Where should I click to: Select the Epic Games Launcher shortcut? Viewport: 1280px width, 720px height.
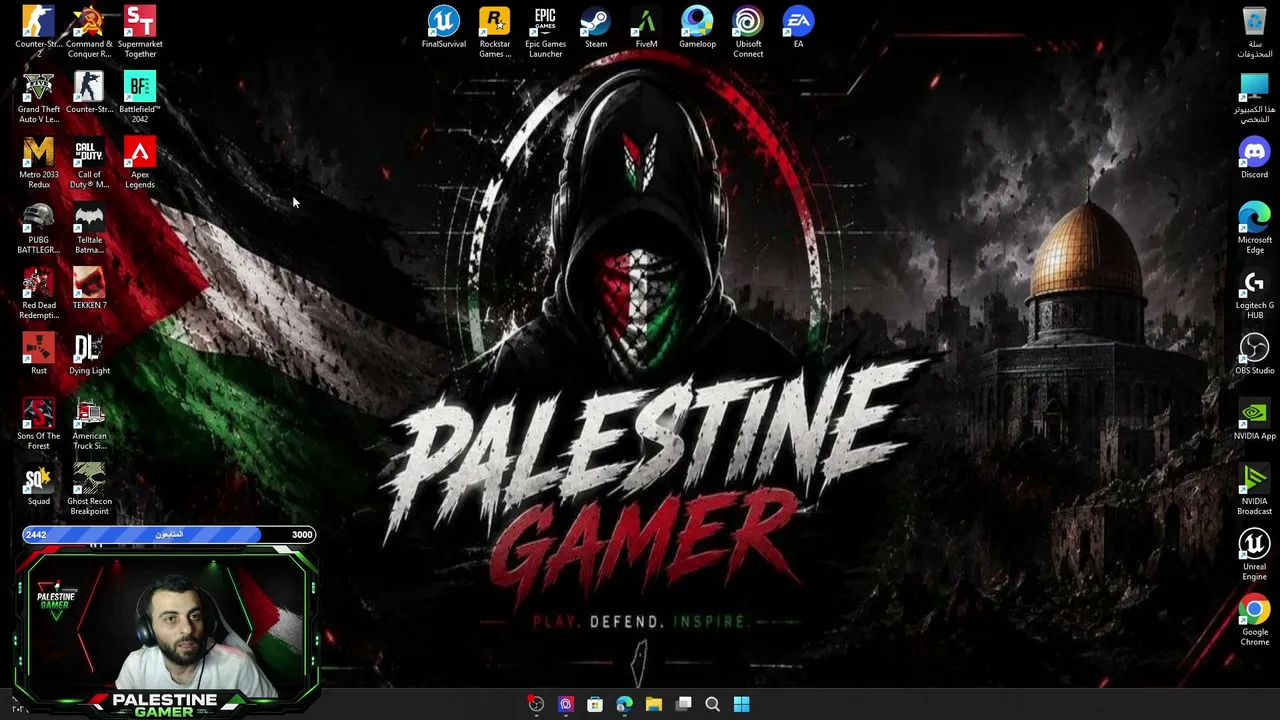point(545,32)
